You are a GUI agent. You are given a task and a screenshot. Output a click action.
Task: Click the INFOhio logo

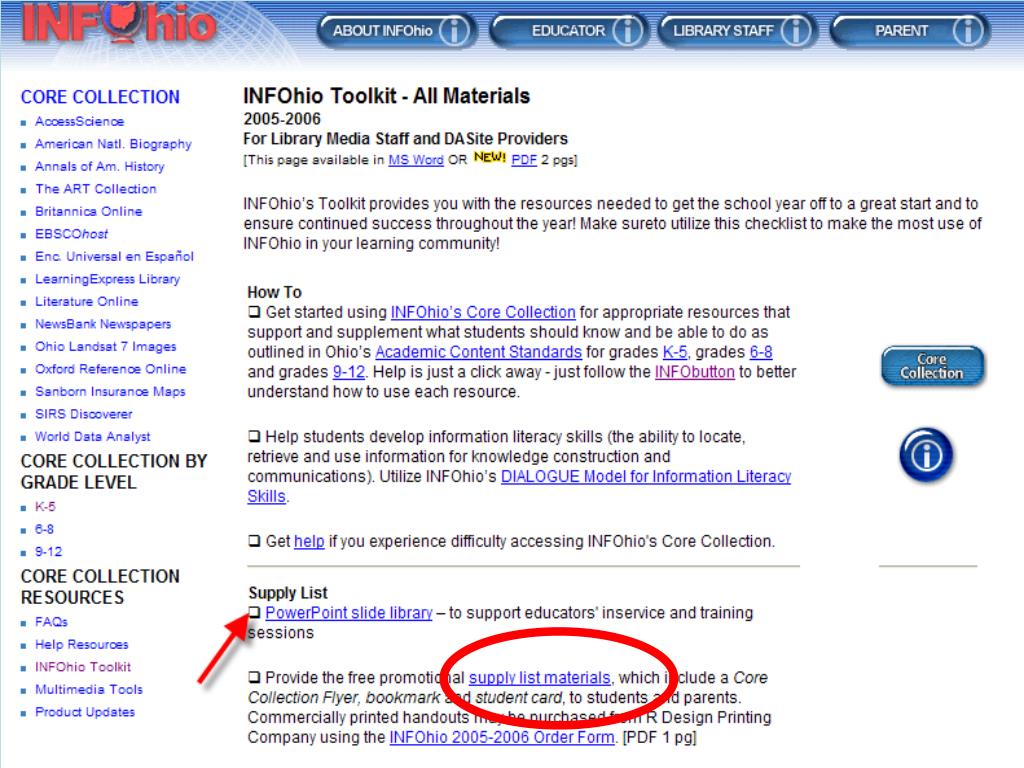pos(119,24)
